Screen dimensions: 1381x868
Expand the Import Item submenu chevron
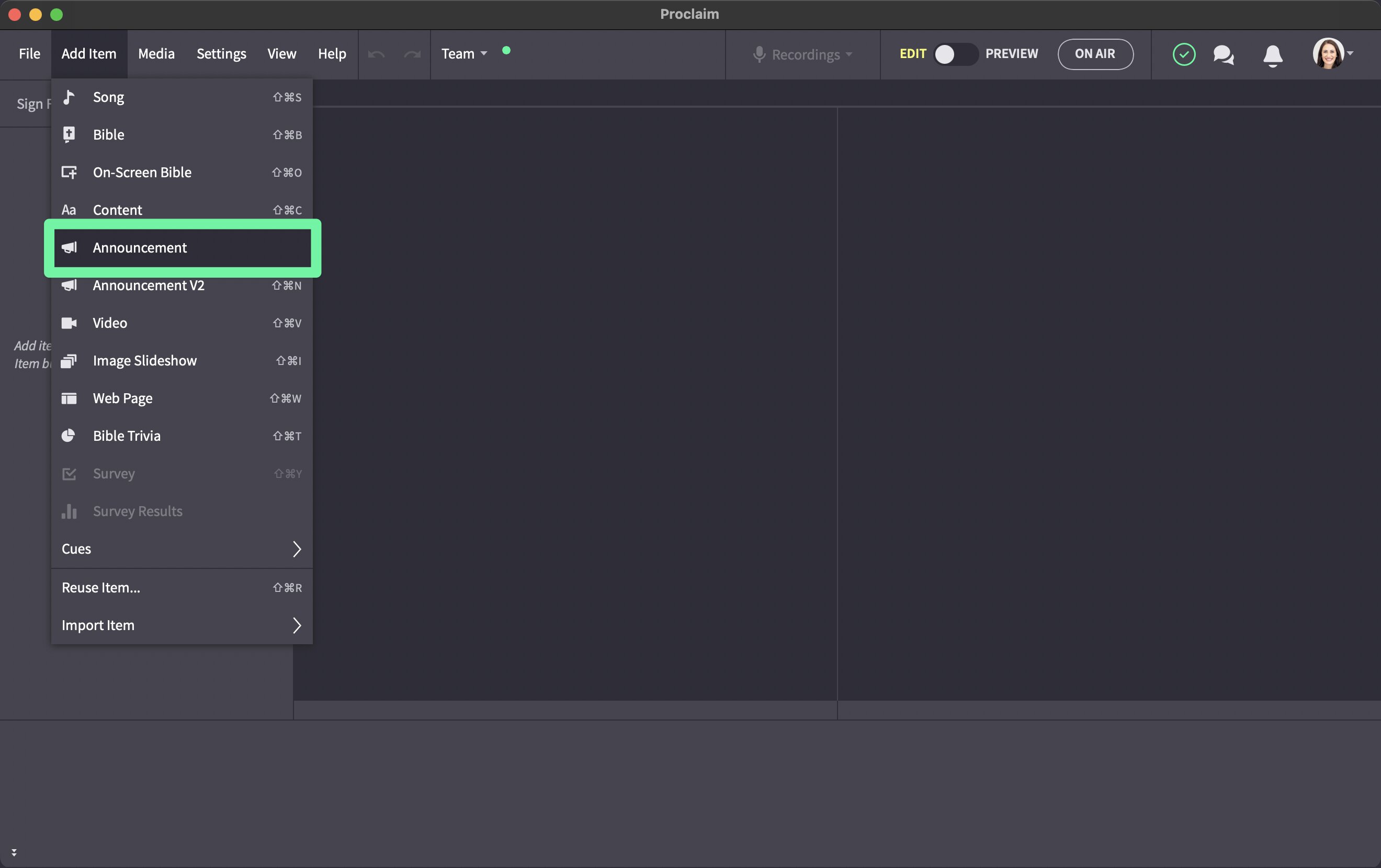(297, 625)
